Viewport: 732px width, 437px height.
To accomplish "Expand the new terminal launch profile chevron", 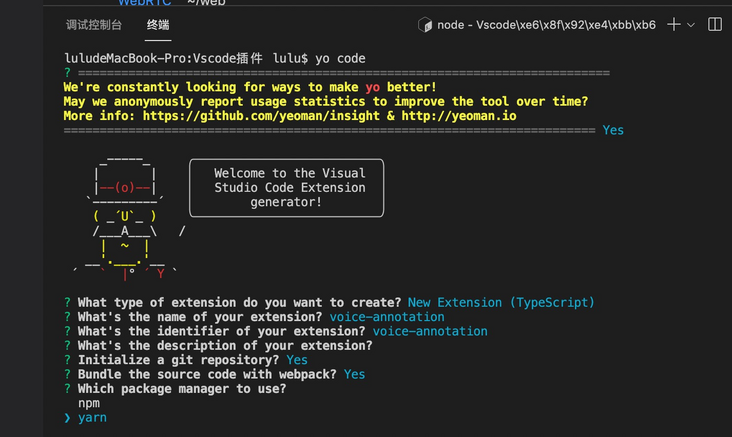I will click(x=691, y=25).
